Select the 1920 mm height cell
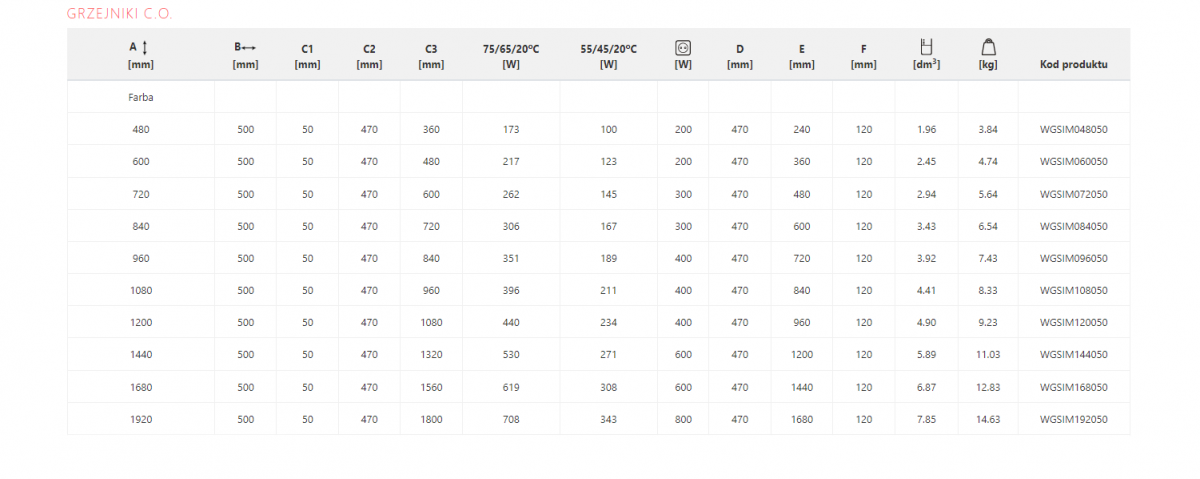This screenshot has height=479, width=1200. (140, 419)
